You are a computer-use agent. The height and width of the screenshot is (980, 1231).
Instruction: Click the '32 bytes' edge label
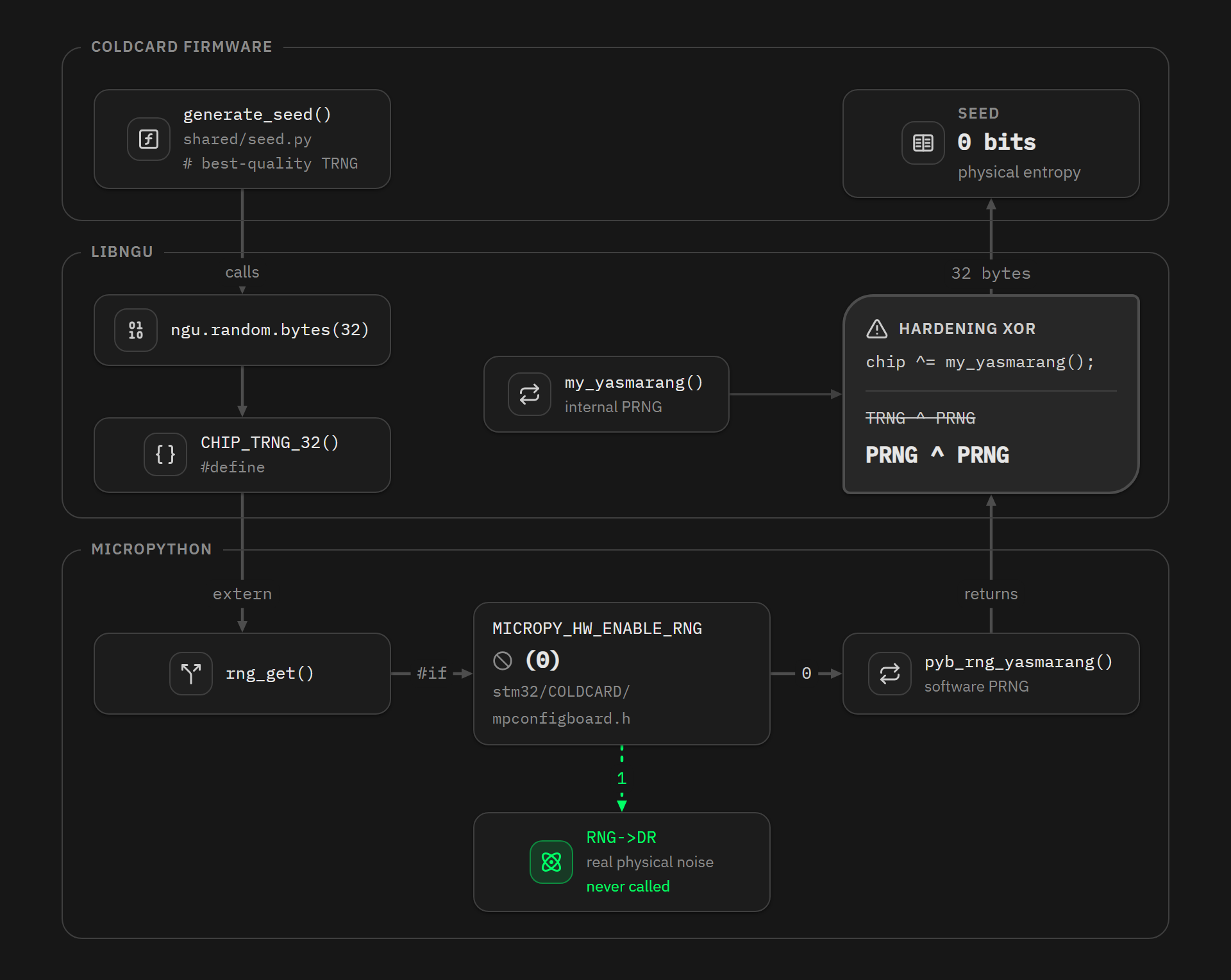[991, 274]
